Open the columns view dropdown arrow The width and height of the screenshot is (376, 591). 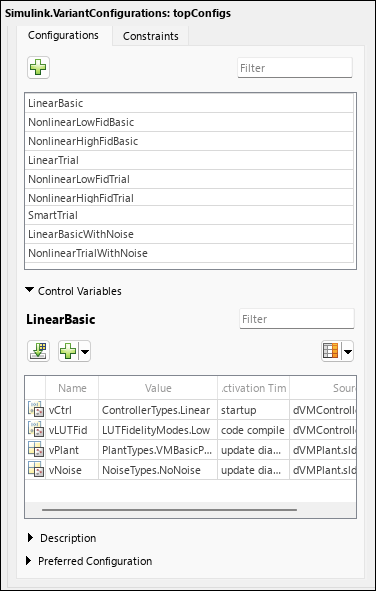348,351
